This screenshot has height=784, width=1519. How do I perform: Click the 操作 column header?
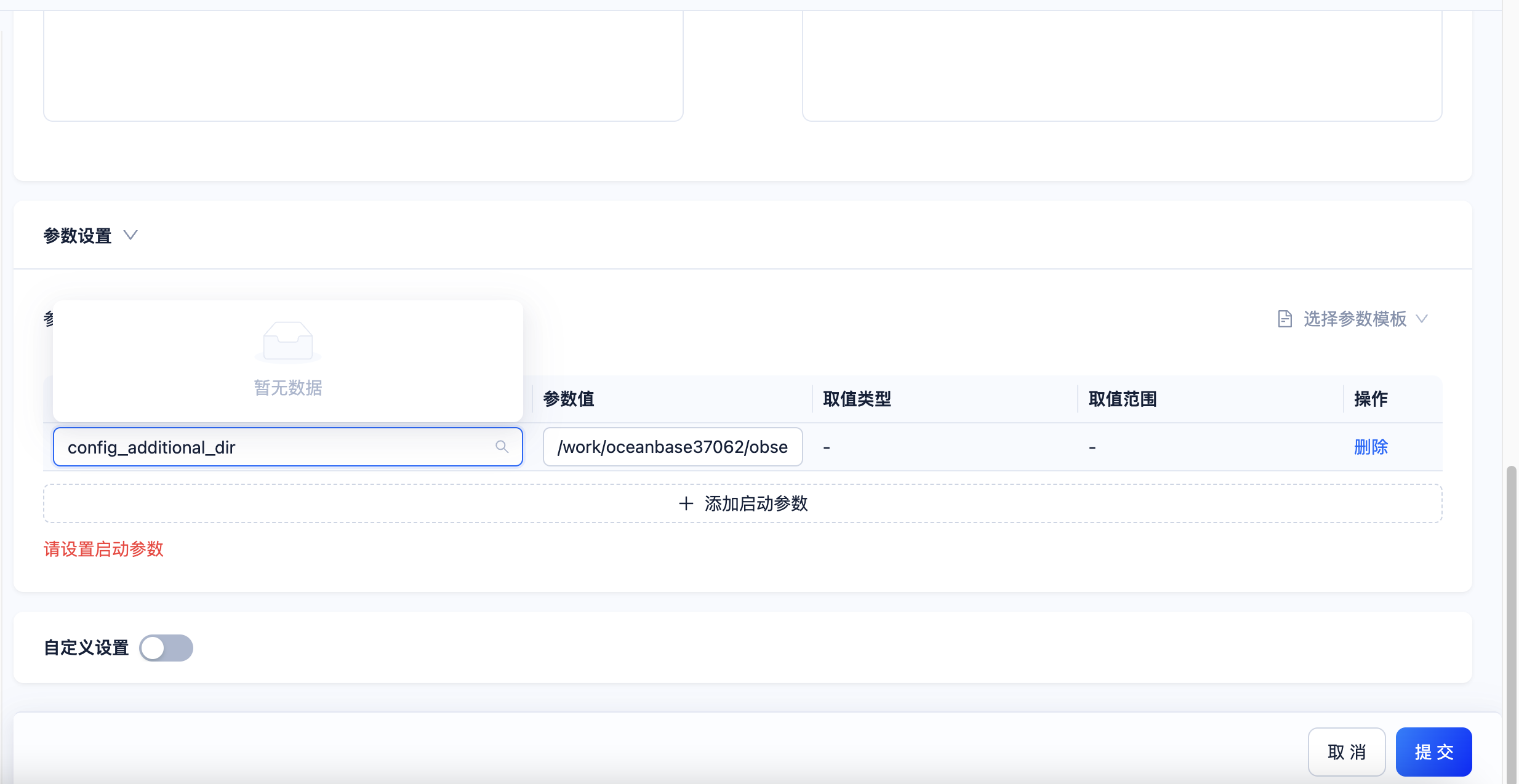coord(1371,399)
